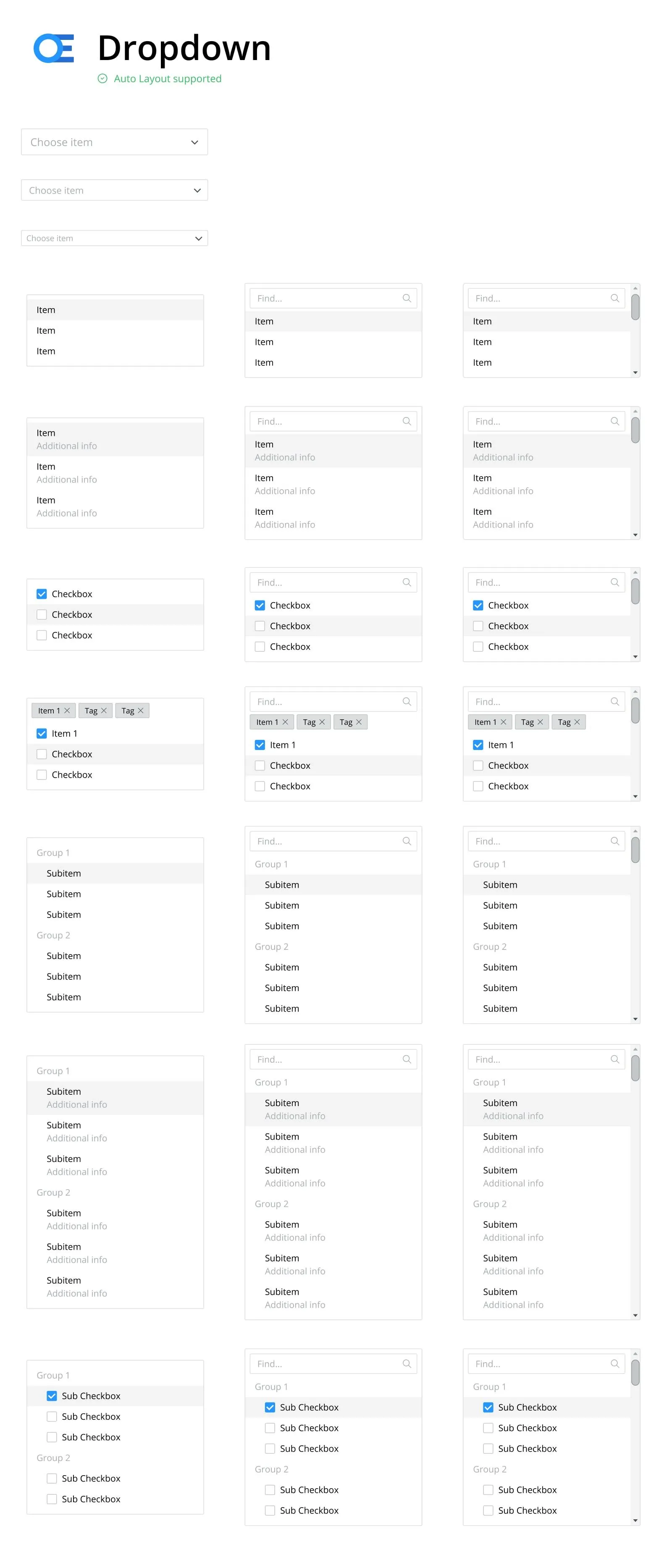Click the Dropdown page title
Image resolution: width=672 pixels, height=1568 pixels.
pyautogui.click(x=184, y=48)
